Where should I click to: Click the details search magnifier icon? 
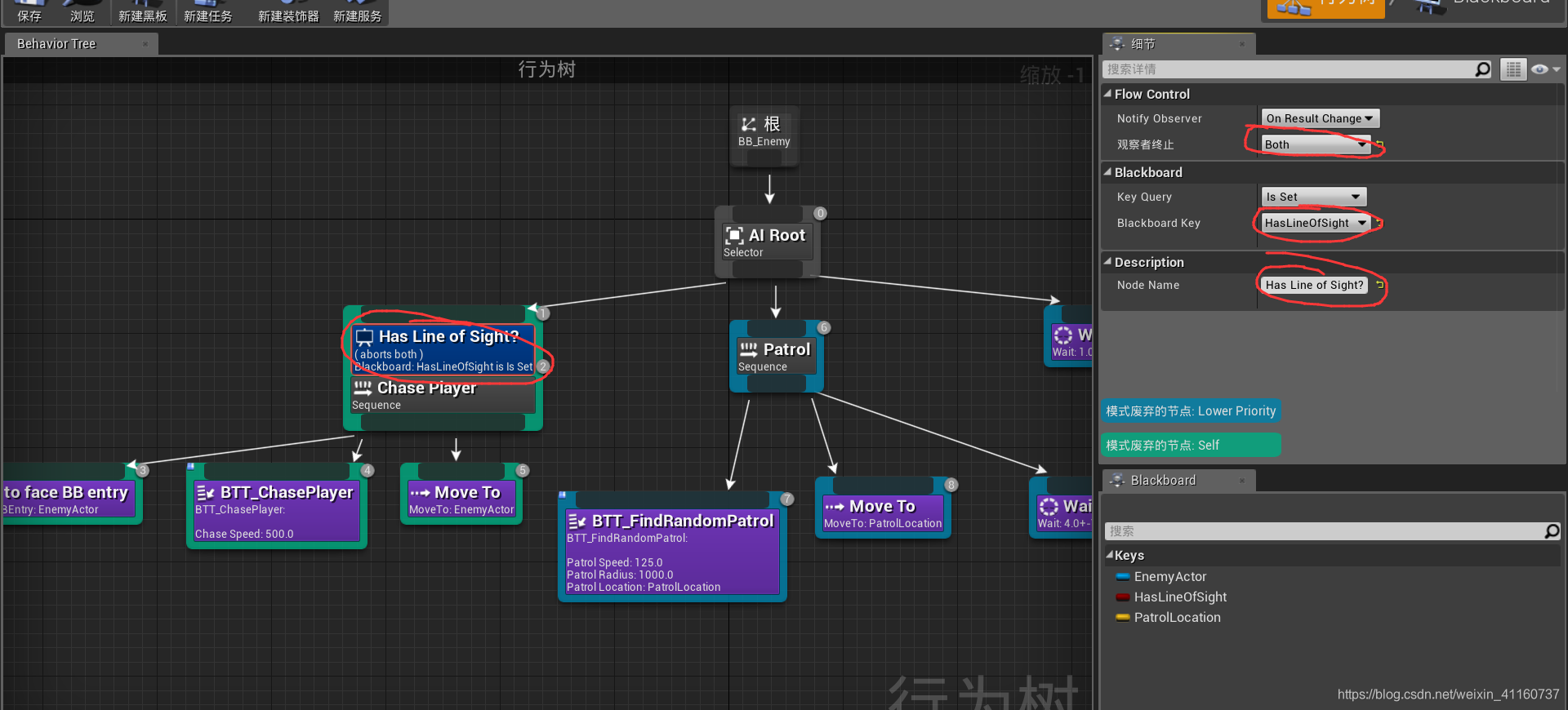point(1483,69)
